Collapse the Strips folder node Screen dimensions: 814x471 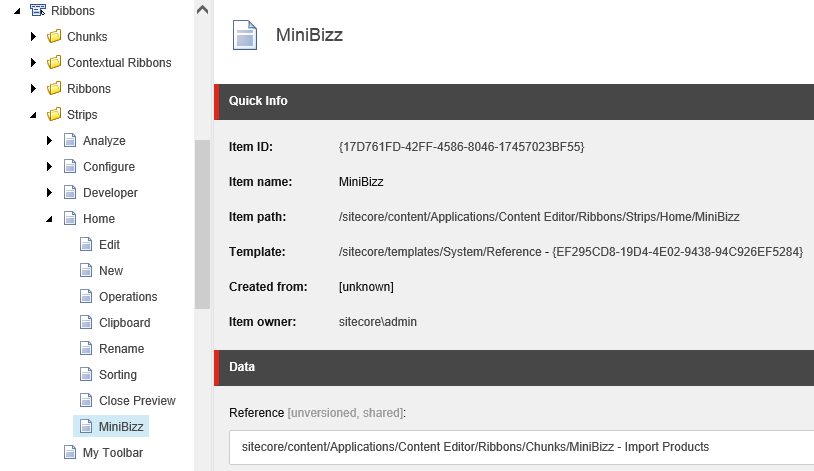click(33, 115)
